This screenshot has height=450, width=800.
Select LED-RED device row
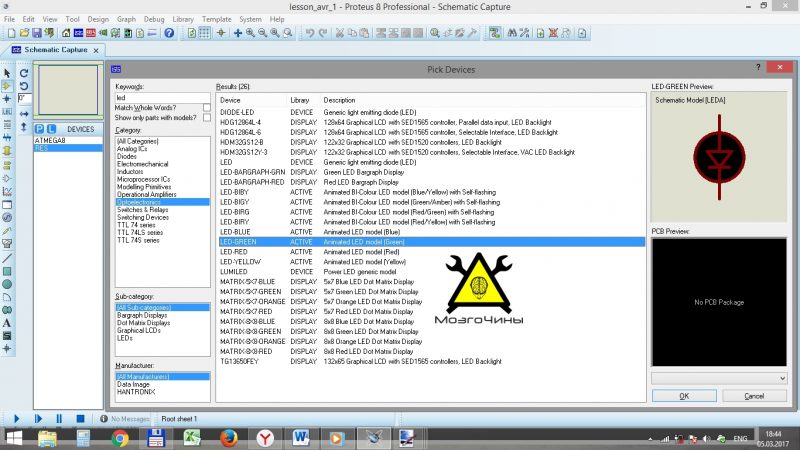pyautogui.click(x=432, y=252)
